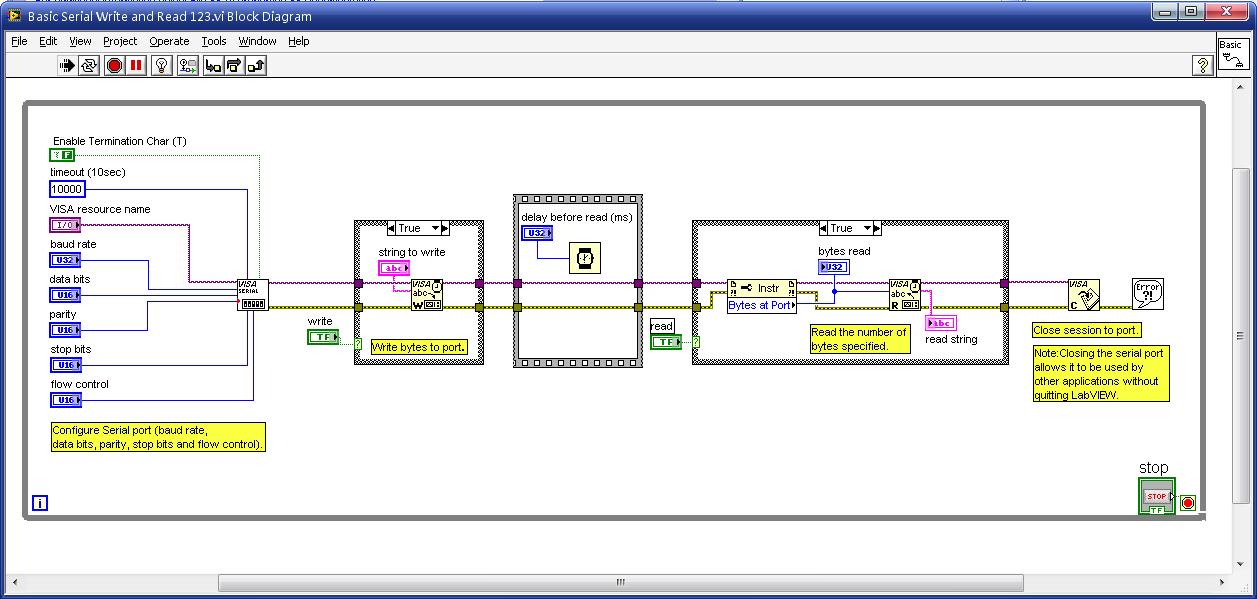The height and width of the screenshot is (599, 1257).
Task: Click the horizontal scrollbar thumb
Action: pyautogui.click(x=620, y=582)
